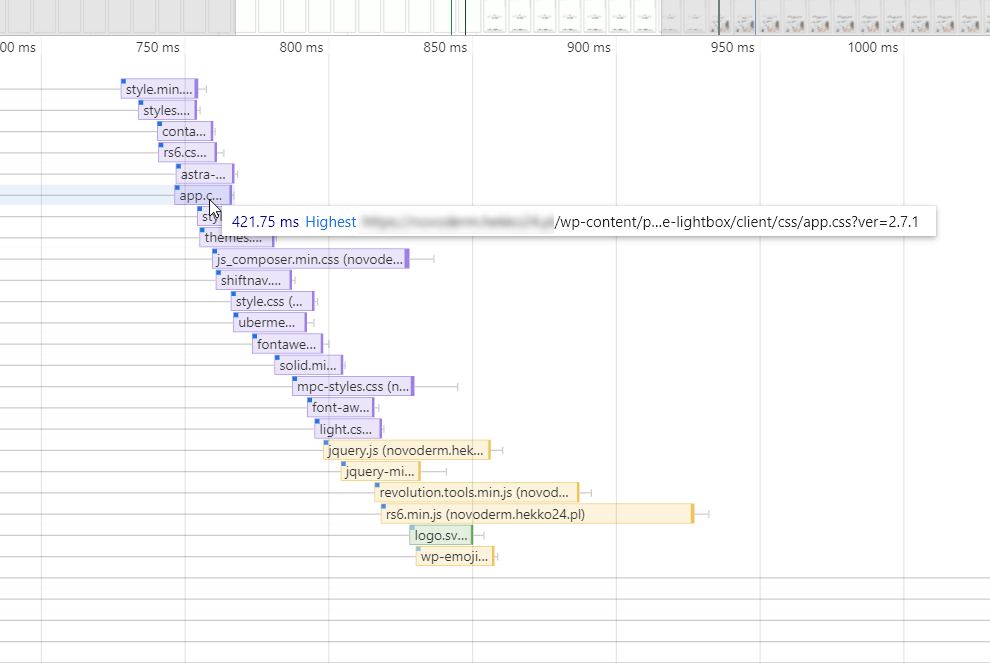Image resolution: width=990 pixels, height=663 pixels.
Task: Select the mpc-styles.css request bar
Action: pyautogui.click(x=353, y=386)
